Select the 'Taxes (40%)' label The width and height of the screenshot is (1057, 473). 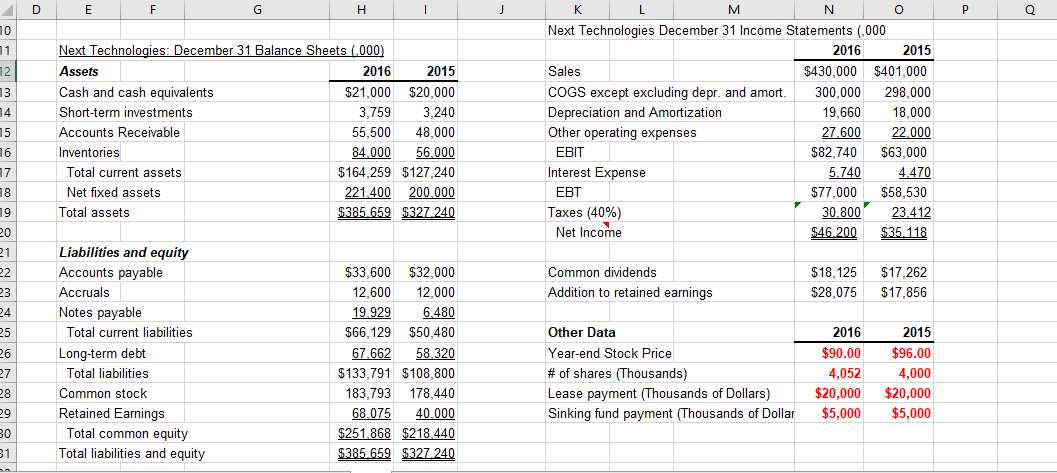[x=584, y=212]
